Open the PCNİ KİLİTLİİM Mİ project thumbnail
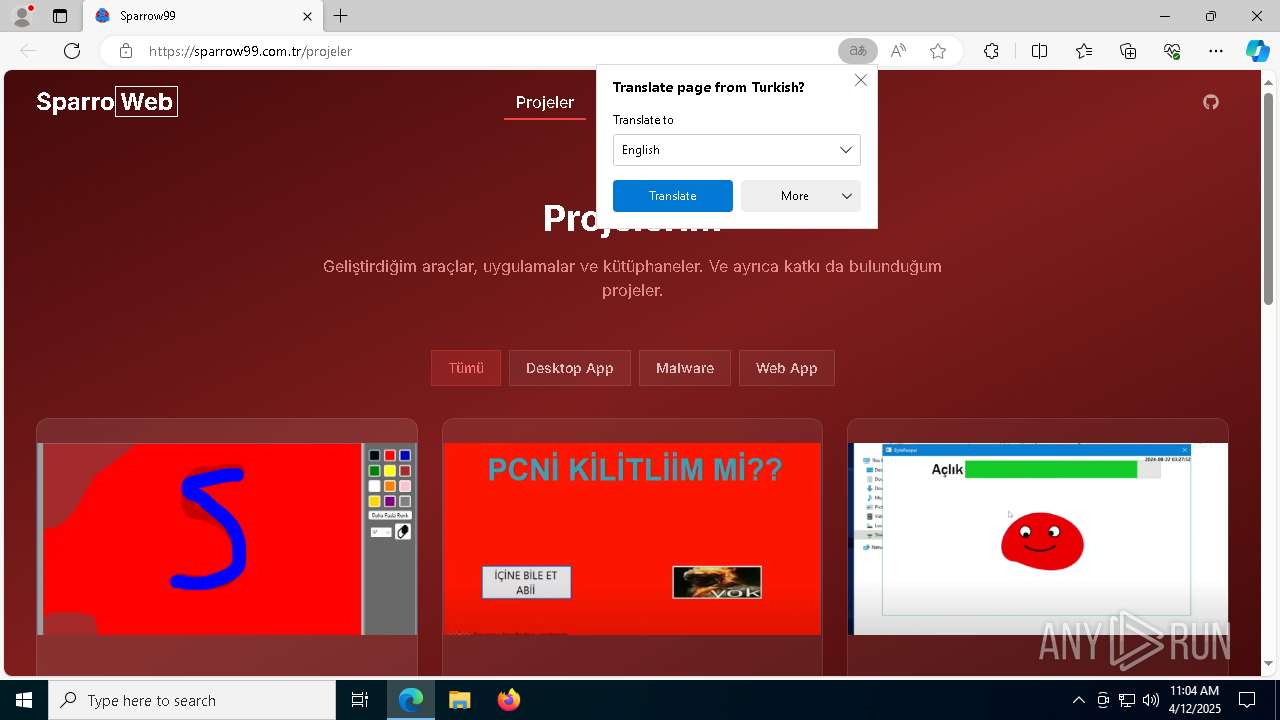 (x=632, y=539)
